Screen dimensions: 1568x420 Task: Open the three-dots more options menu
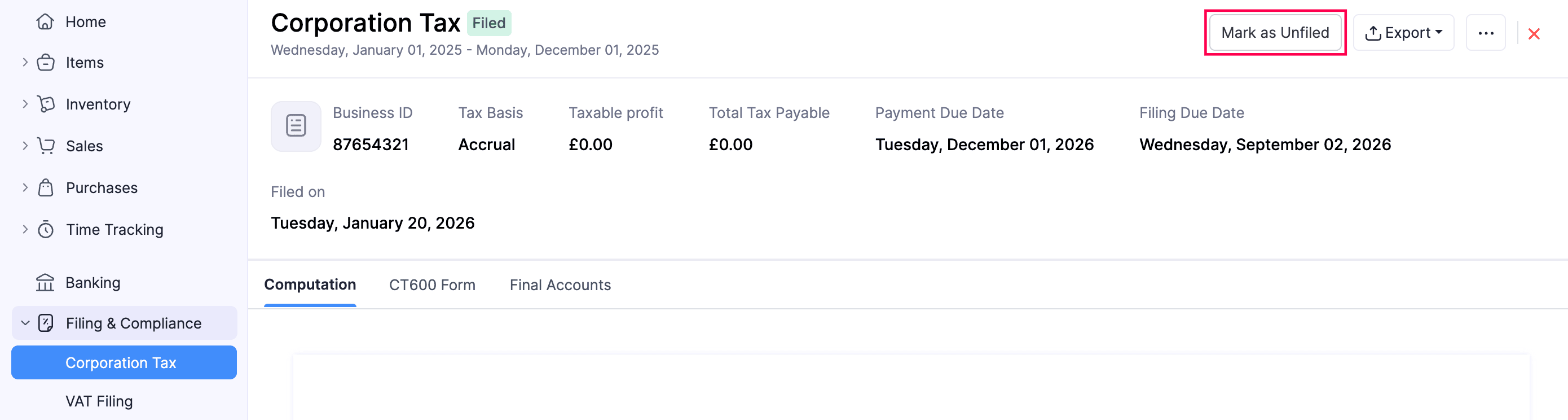tap(1485, 33)
